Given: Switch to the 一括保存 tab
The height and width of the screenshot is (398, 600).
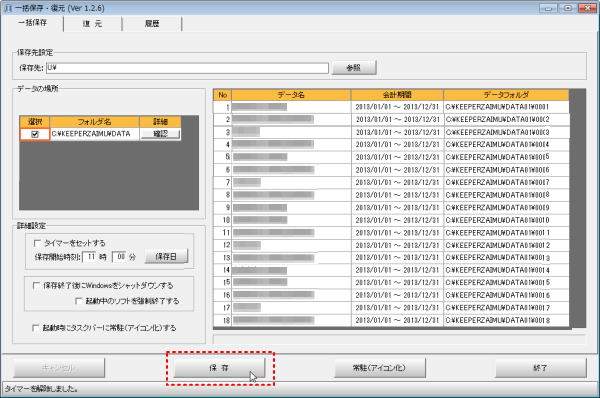Looking at the screenshot, I should point(33,23).
